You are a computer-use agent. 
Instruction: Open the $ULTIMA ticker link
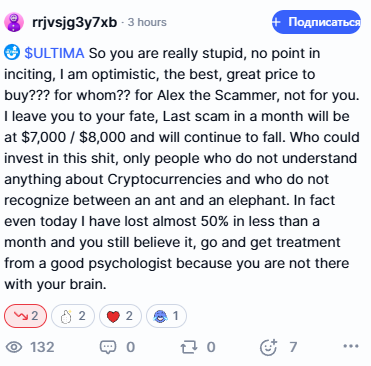coord(54,53)
